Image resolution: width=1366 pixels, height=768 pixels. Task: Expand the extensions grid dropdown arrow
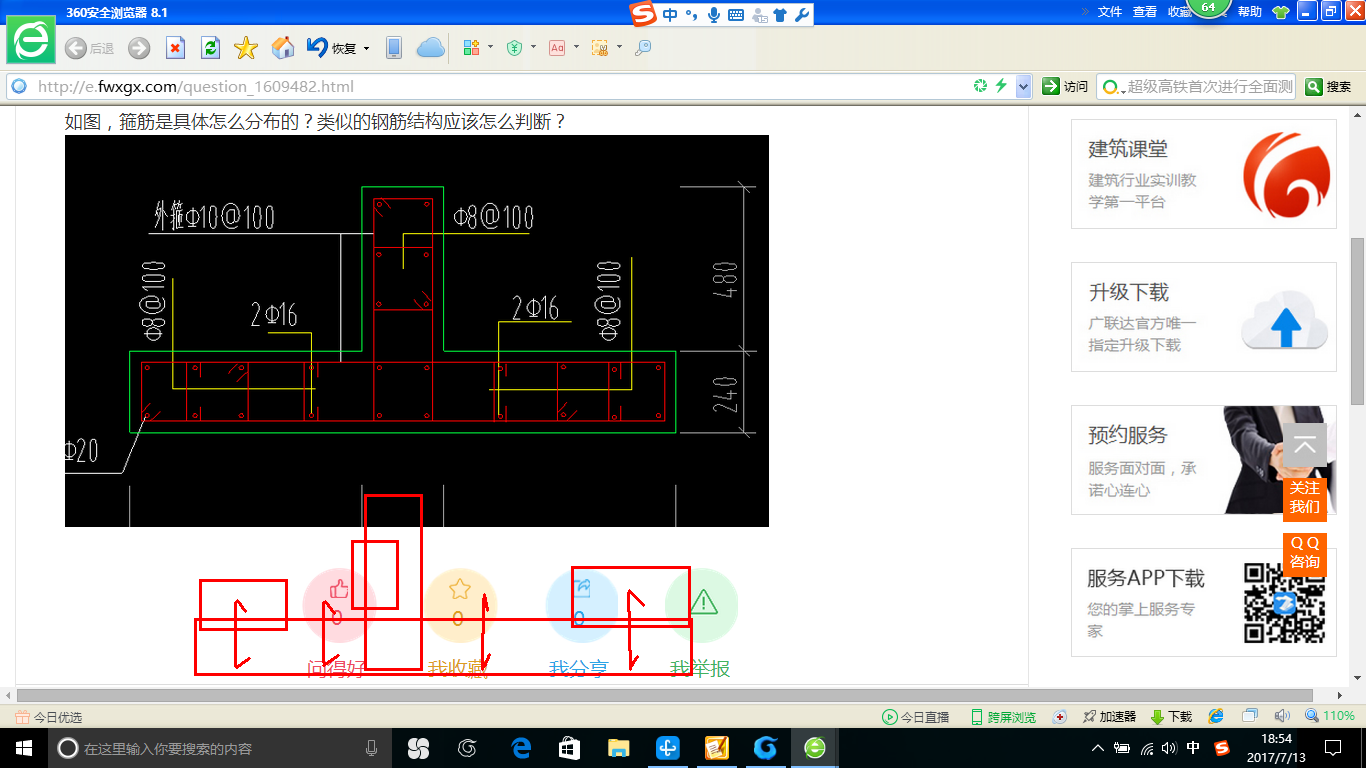[490, 47]
